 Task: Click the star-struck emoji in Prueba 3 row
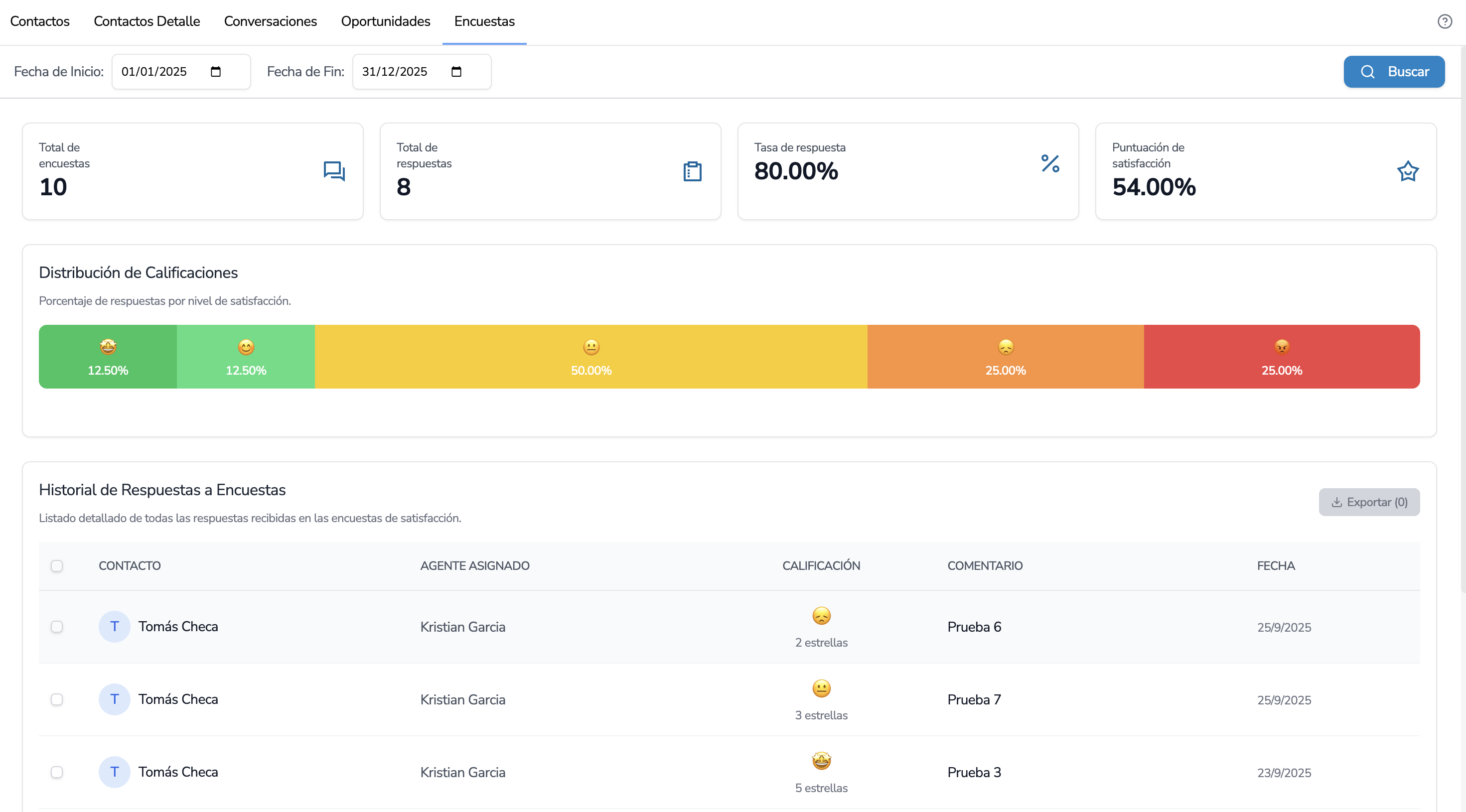[821, 761]
